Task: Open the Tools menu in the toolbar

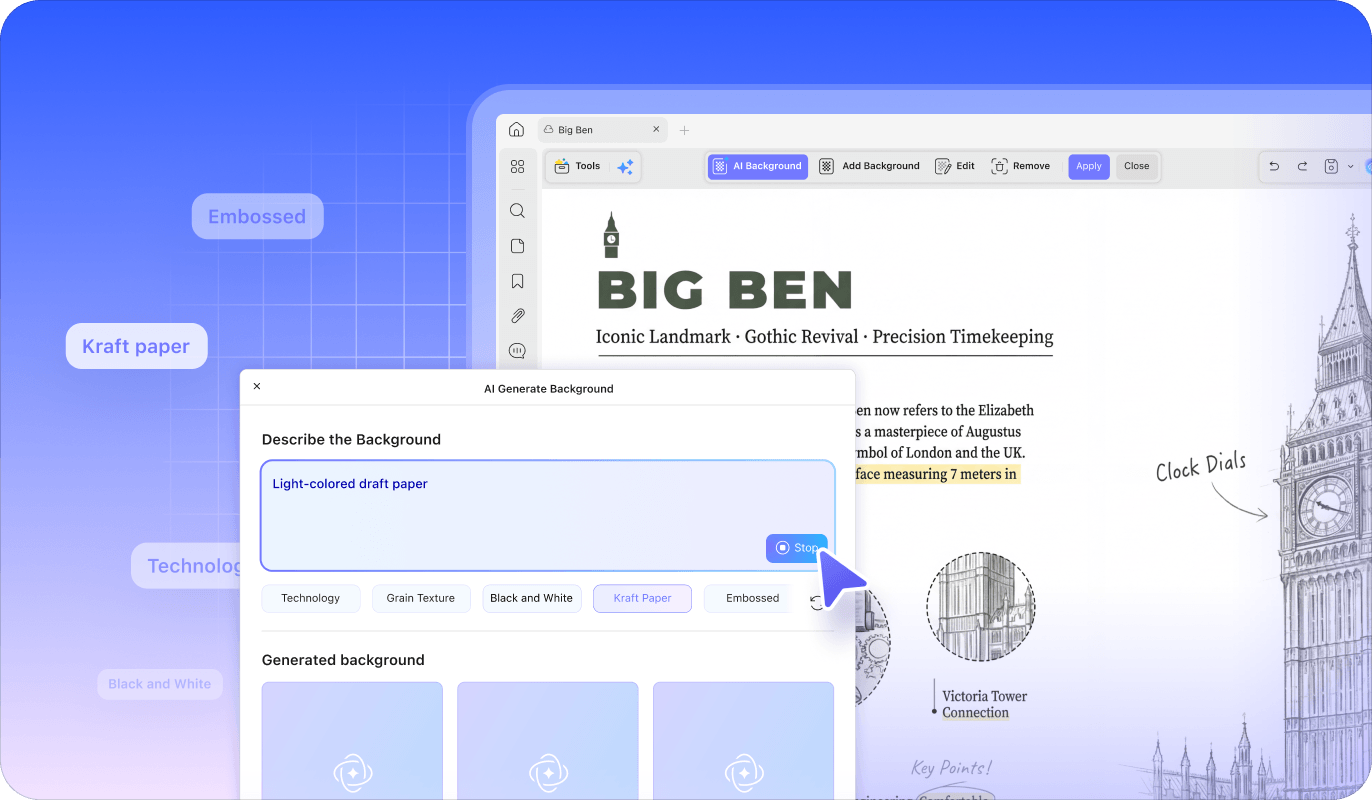Action: (577, 167)
